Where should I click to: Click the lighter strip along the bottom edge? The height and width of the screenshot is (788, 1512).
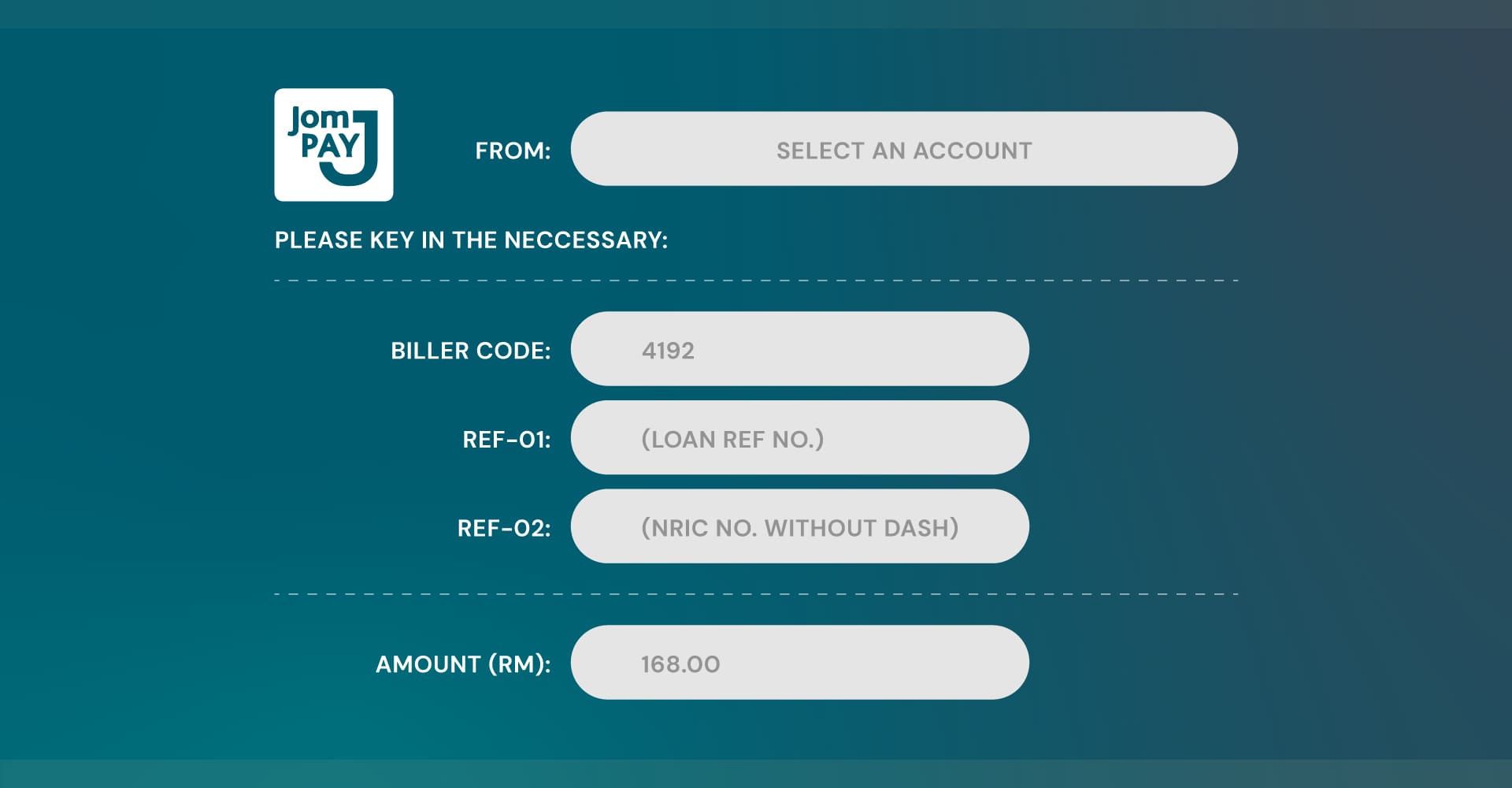[x=756, y=774]
